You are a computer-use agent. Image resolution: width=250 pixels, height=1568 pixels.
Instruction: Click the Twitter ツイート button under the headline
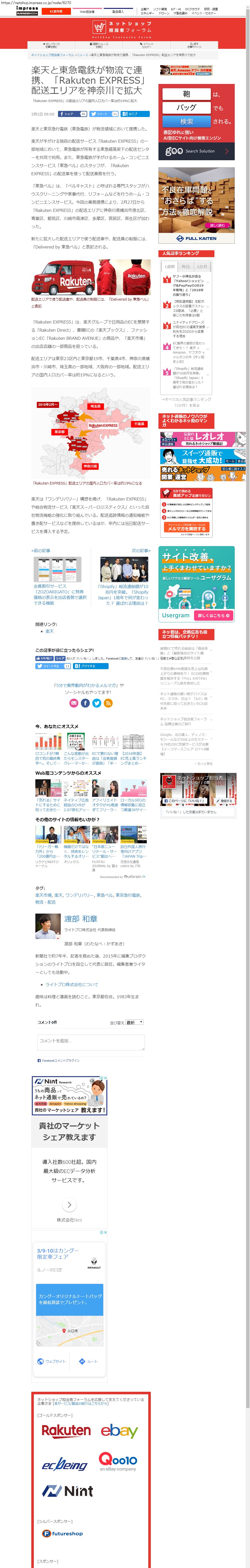click(104, 114)
